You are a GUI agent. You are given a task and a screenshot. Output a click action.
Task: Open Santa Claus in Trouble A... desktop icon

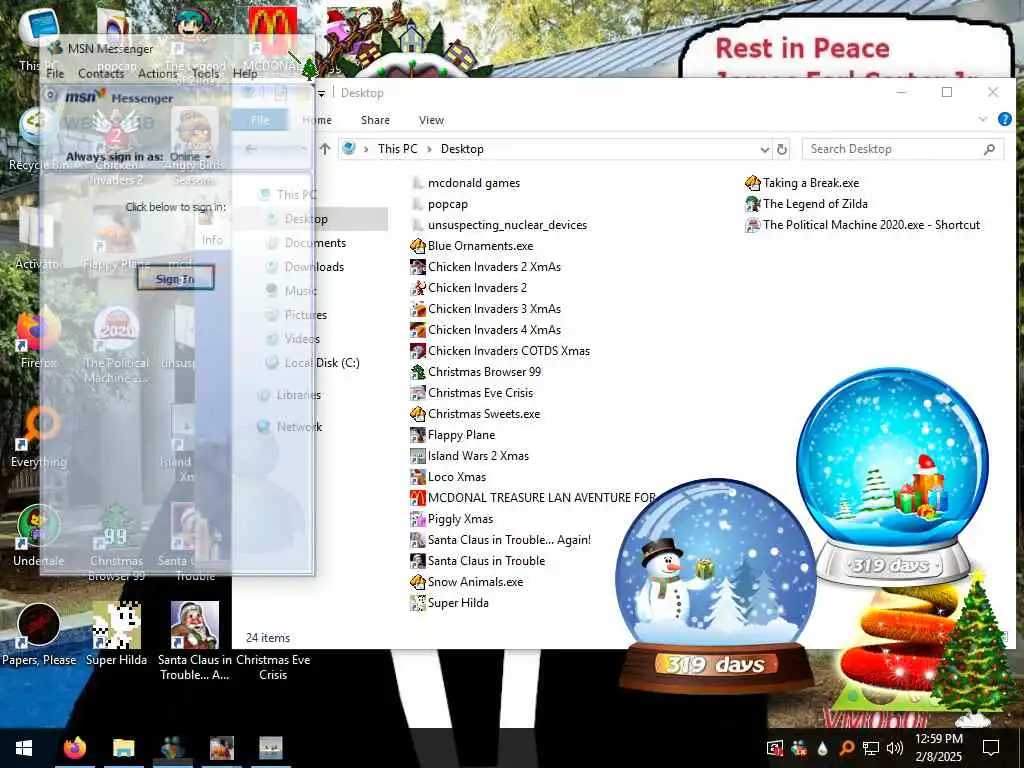(x=195, y=641)
